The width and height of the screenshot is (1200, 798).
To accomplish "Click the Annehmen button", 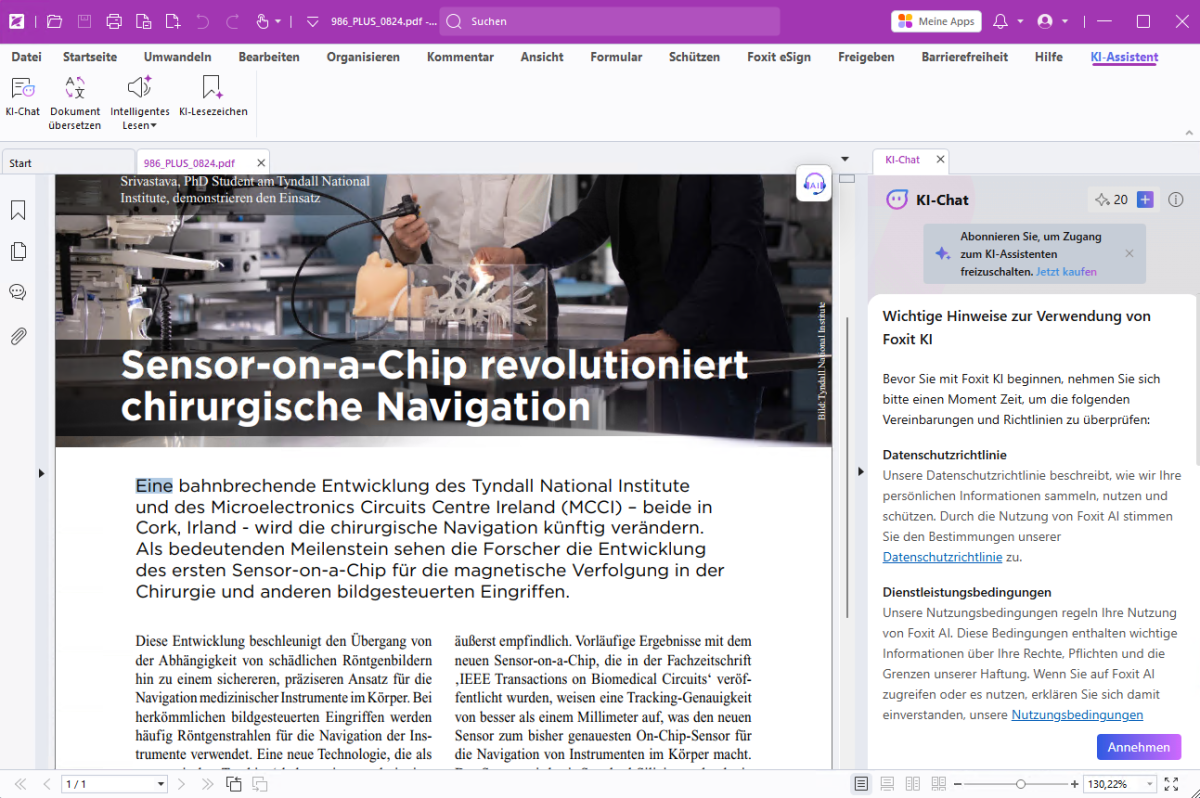I will 1139,747.
